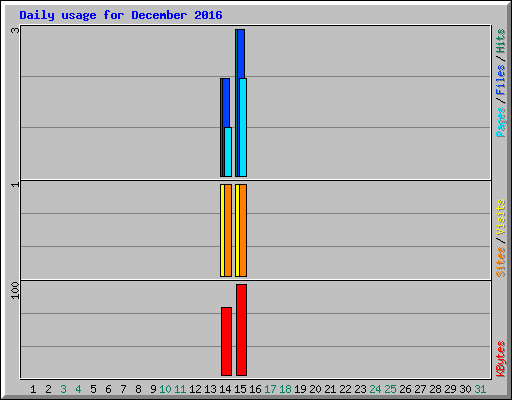The width and height of the screenshot is (512, 400).
Task: Click the blue Files bar for day 15
Action: pos(241,54)
